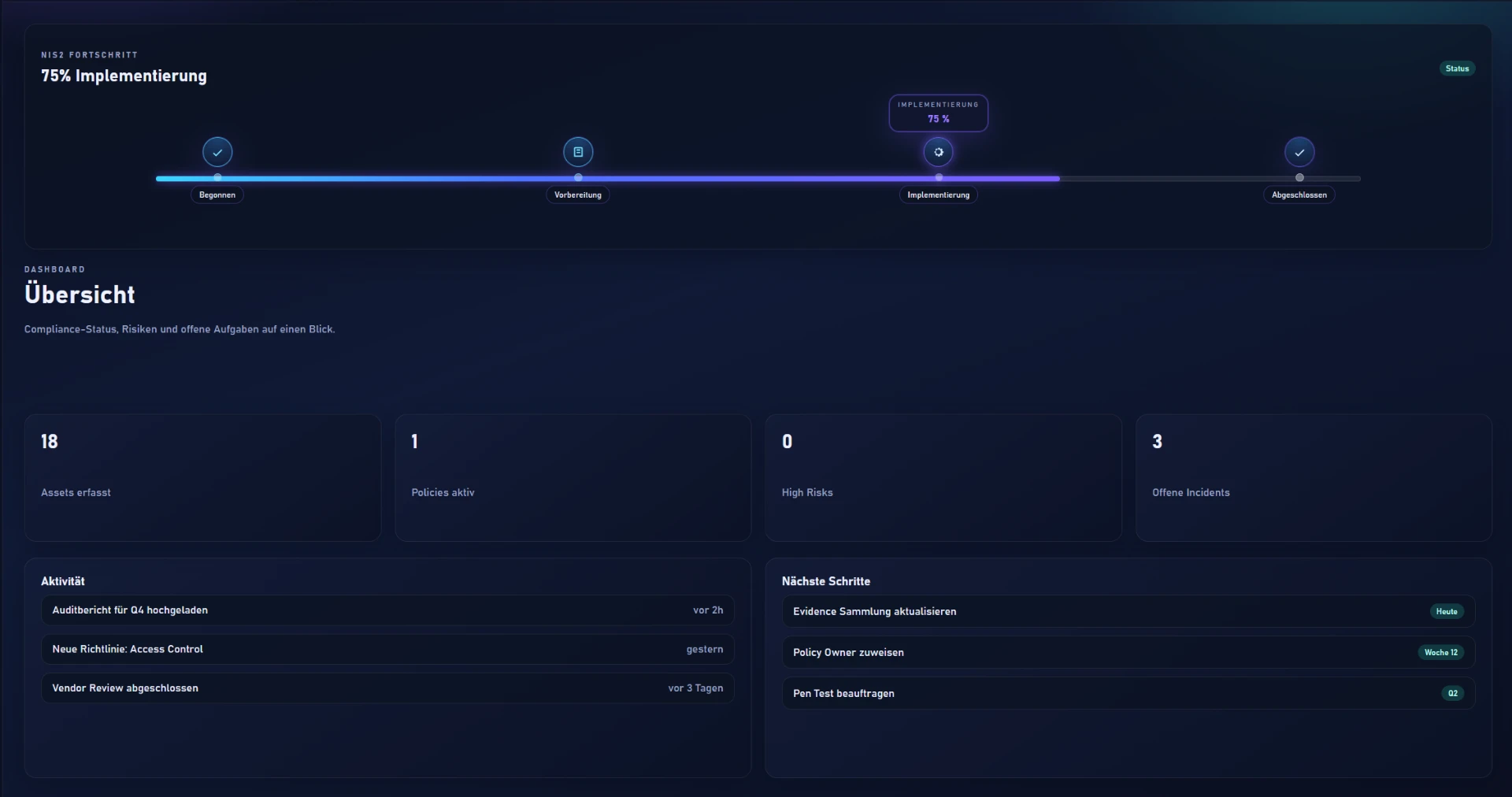
Task: Click the Implementierung stage label below the bar
Action: (x=939, y=195)
